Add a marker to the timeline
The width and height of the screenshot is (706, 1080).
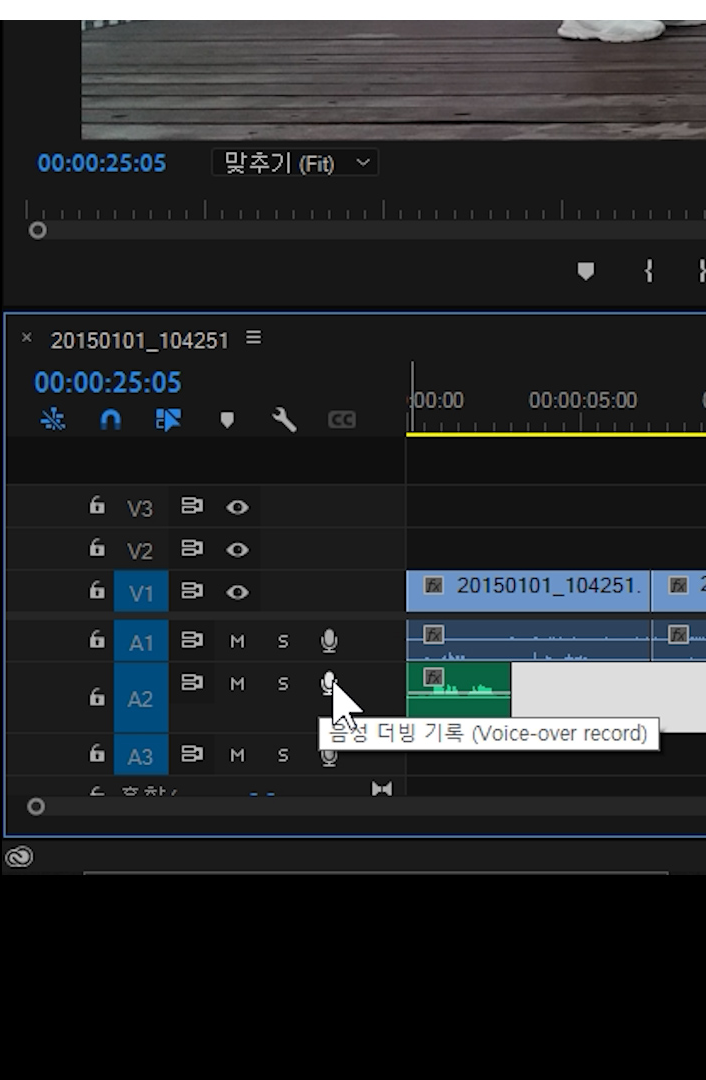pyautogui.click(x=227, y=420)
